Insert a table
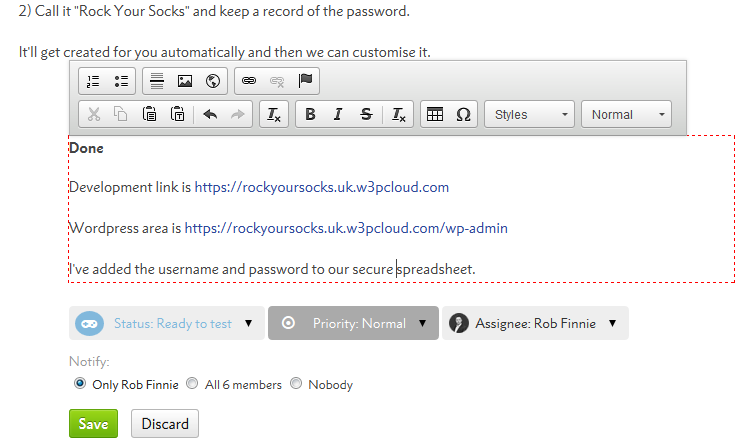Image resolution: width=748 pixels, height=442 pixels. 435,115
